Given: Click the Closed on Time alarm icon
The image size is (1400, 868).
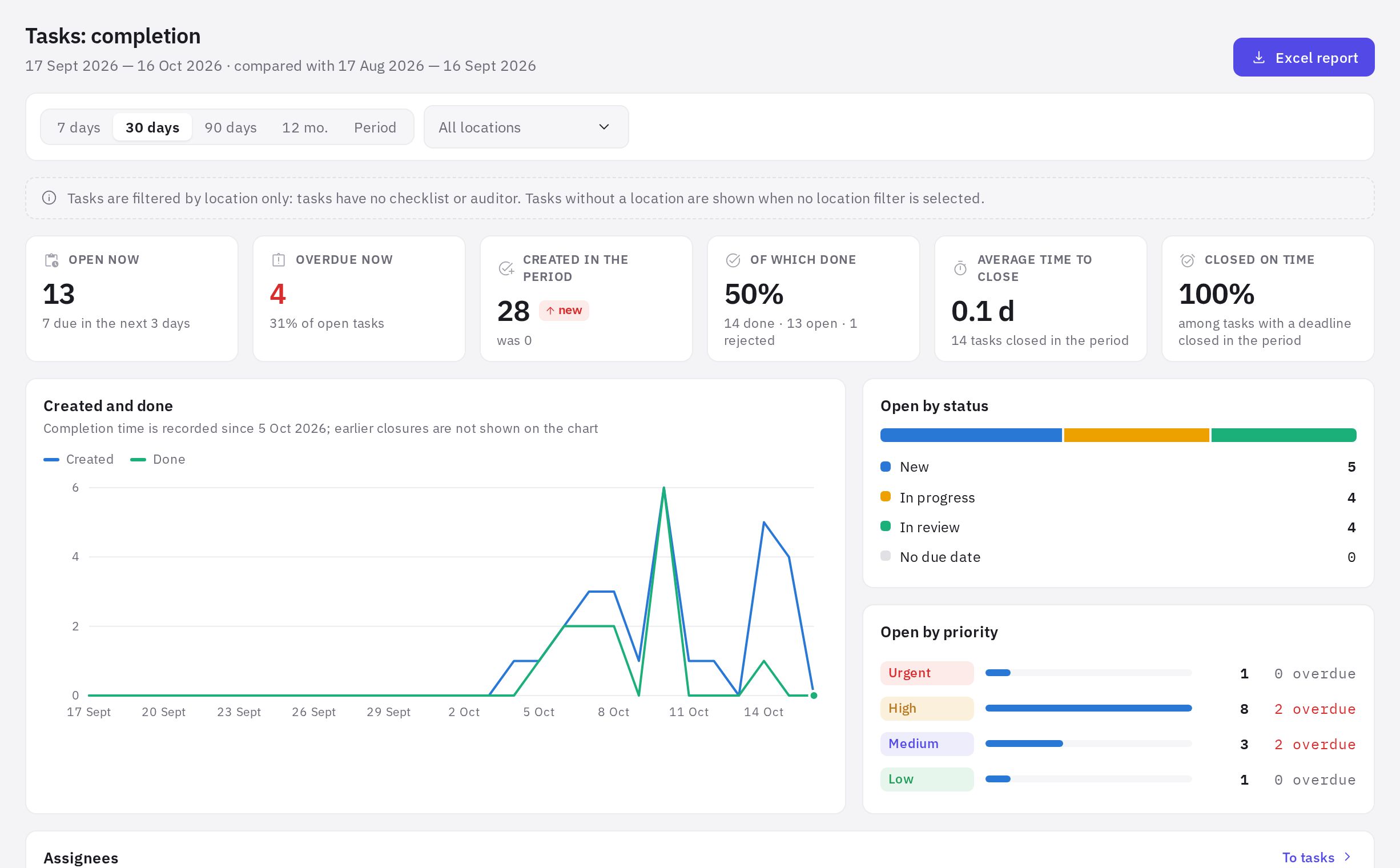Looking at the screenshot, I should tap(1188, 260).
